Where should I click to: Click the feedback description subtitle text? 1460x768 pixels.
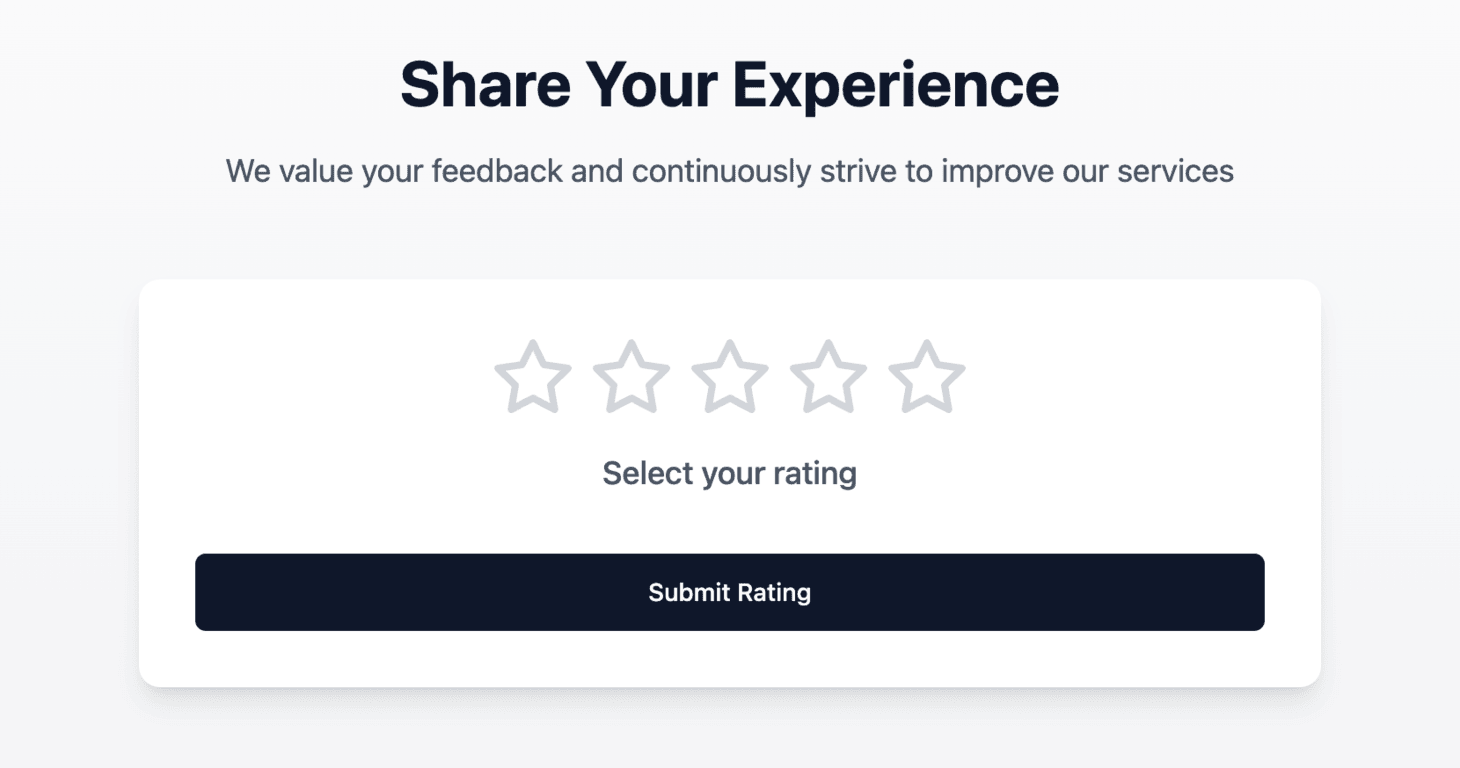[x=729, y=171]
